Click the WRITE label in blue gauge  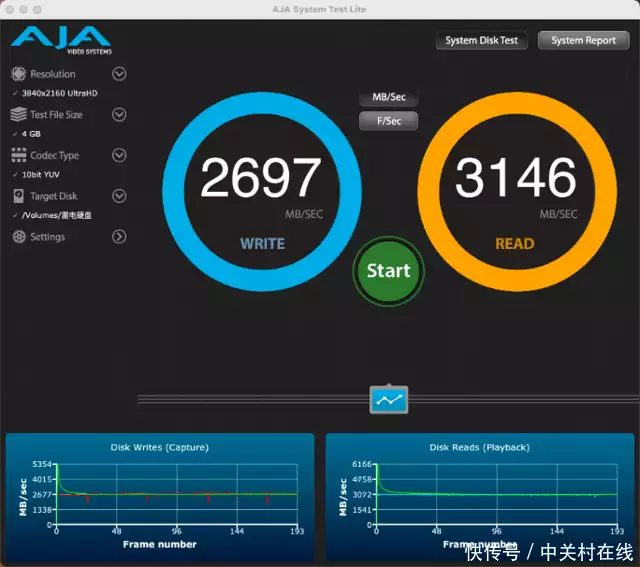tap(262, 244)
